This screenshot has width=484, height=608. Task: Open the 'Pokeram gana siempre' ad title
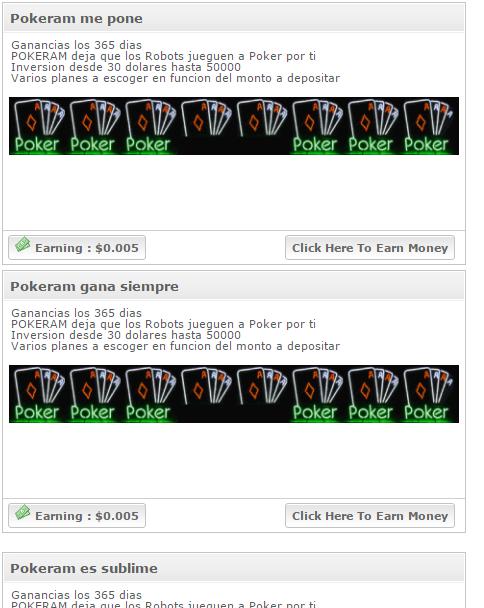click(x=94, y=287)
